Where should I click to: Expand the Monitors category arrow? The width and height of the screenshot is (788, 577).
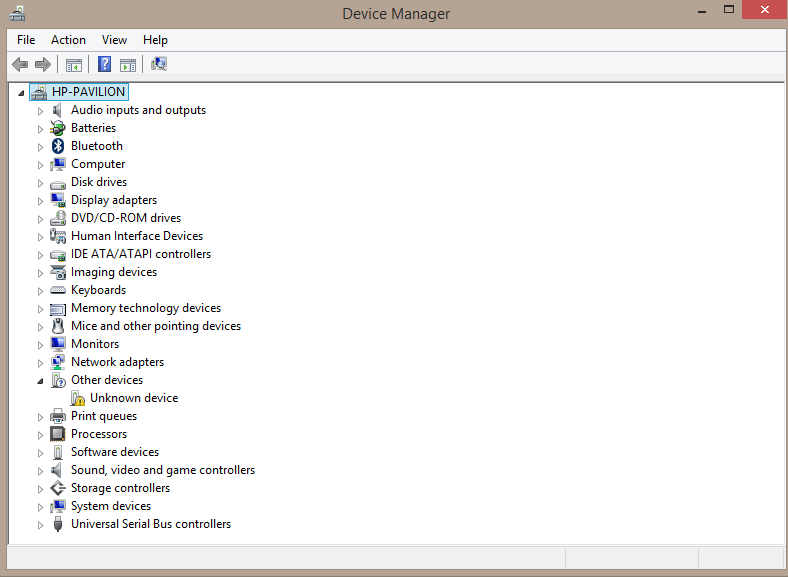[x=40, y=345]
